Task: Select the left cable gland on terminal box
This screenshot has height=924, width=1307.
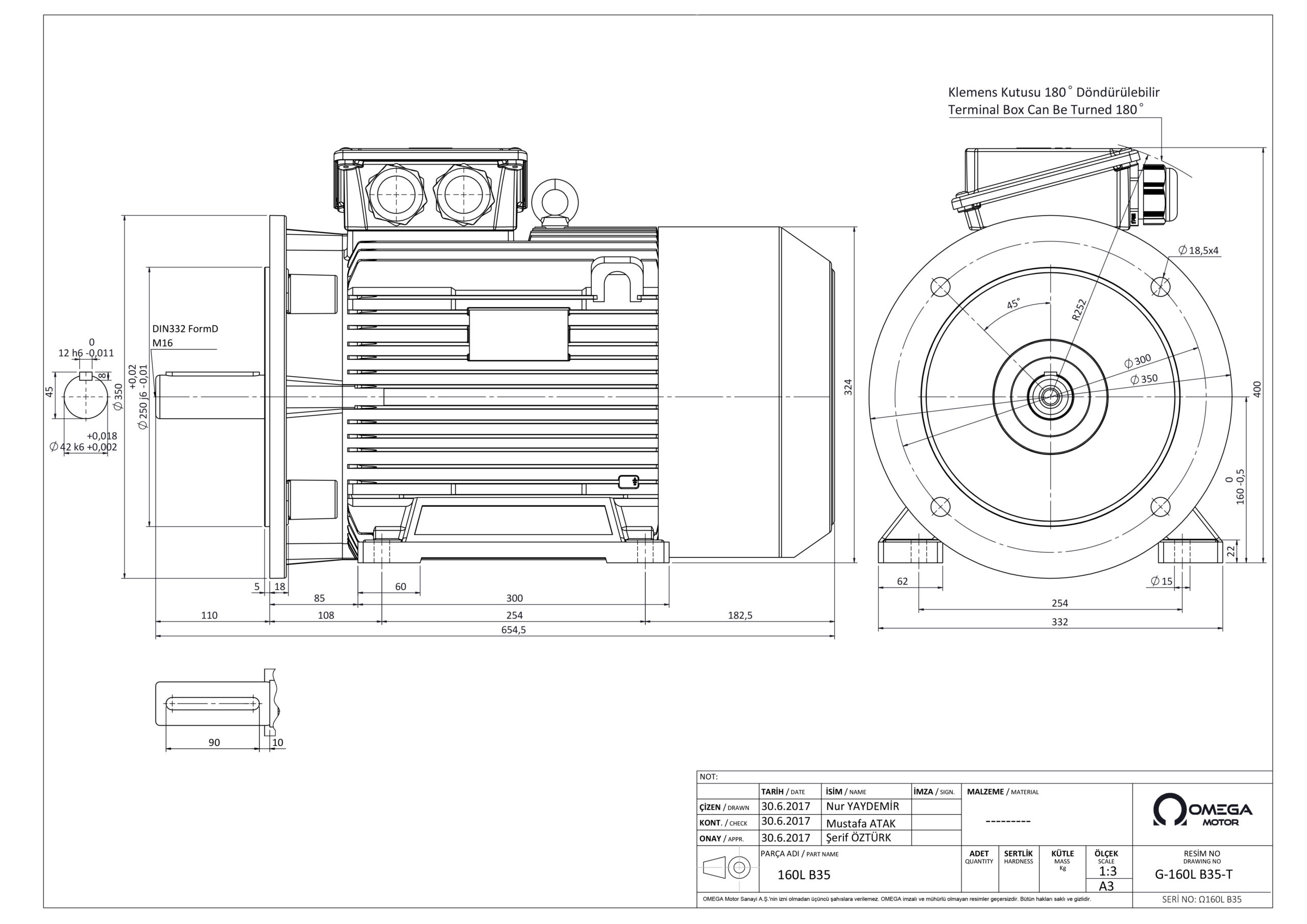Action: [x=396, y=194]
